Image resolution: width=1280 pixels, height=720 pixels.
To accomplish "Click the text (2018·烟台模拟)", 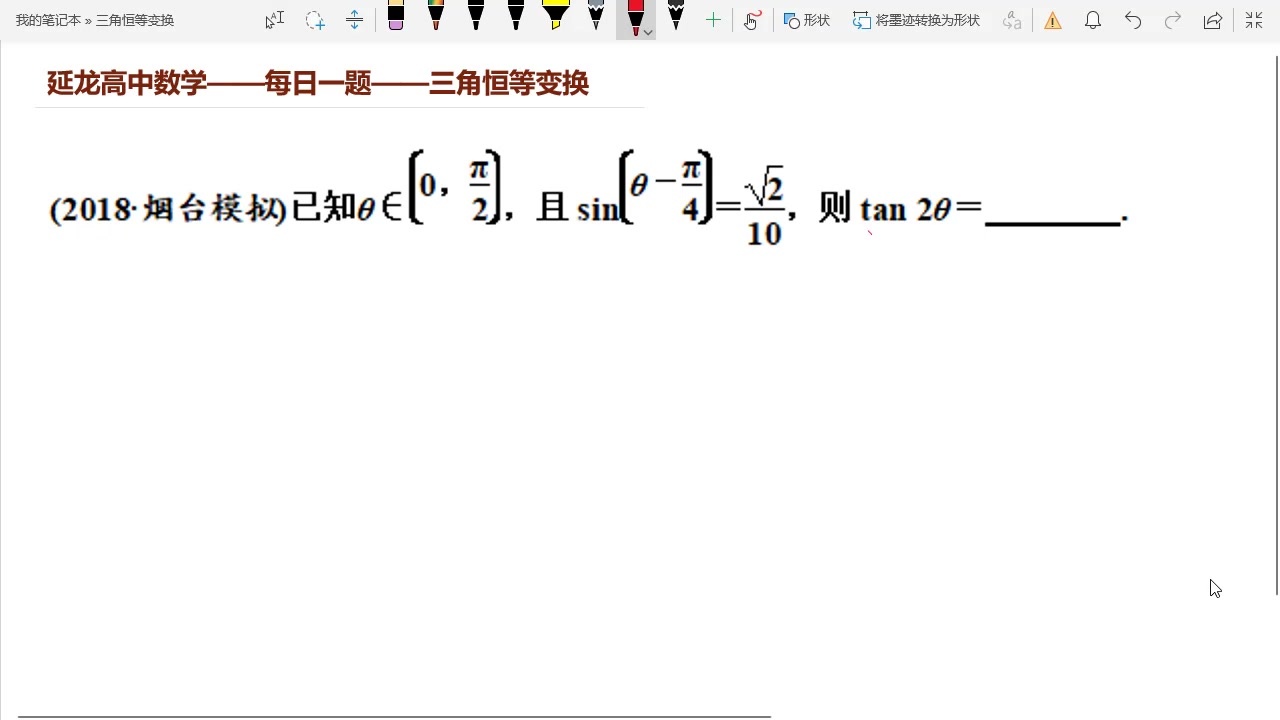I will click(x=168, y=210).
